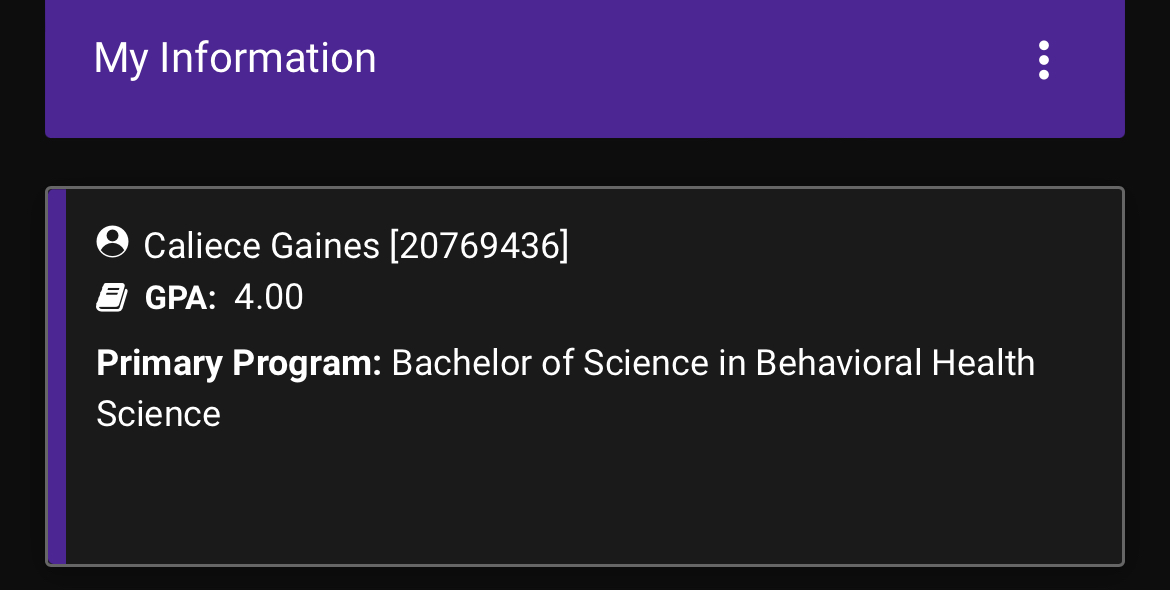Click the purple accent bar of card

(57, 377)
